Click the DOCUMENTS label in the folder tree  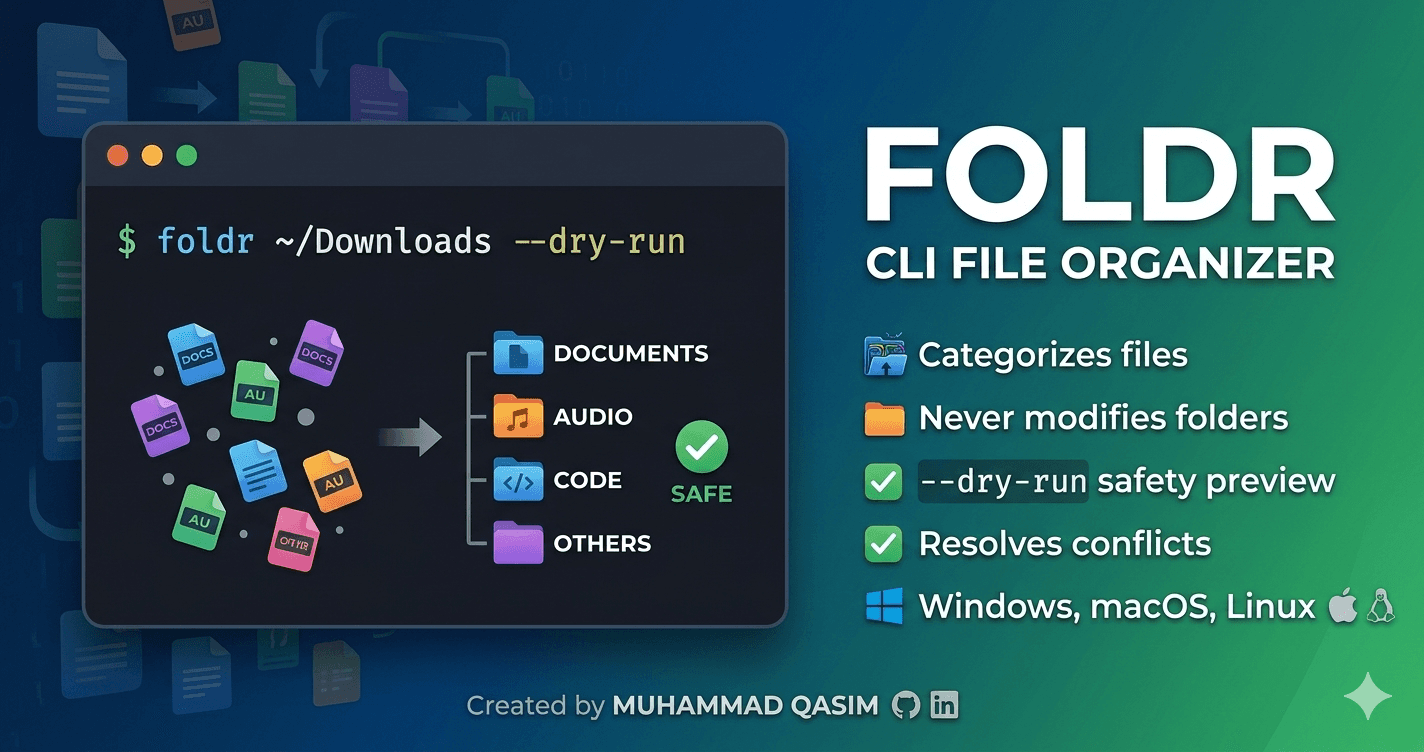(x=630, y=354)
